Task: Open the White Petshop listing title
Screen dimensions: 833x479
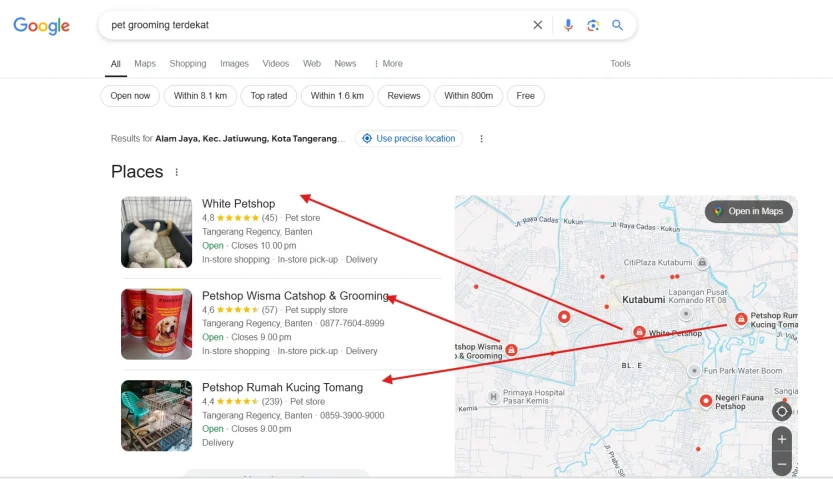Action: [239, 204]
